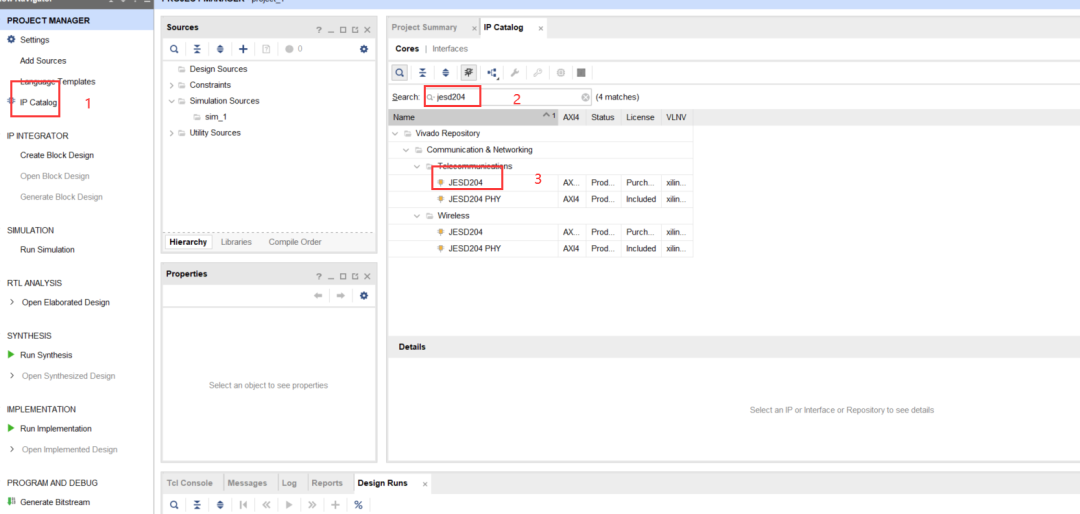Collapse Communication & Networking category
This screenshot has width=1080, height=514.
(x=406, y=150)
